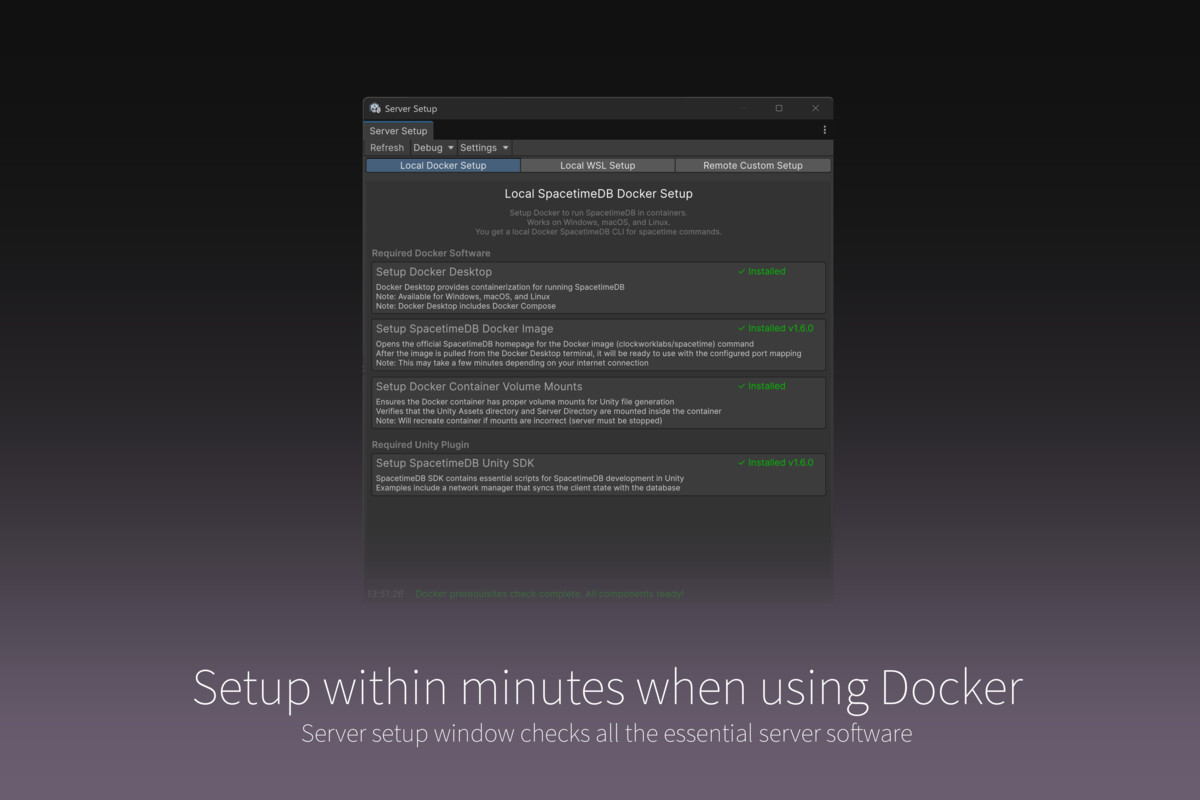Click the Works on Windows, macOS, and Linux text
This screenshot has height=800, width=1200.
coord(598,222)
